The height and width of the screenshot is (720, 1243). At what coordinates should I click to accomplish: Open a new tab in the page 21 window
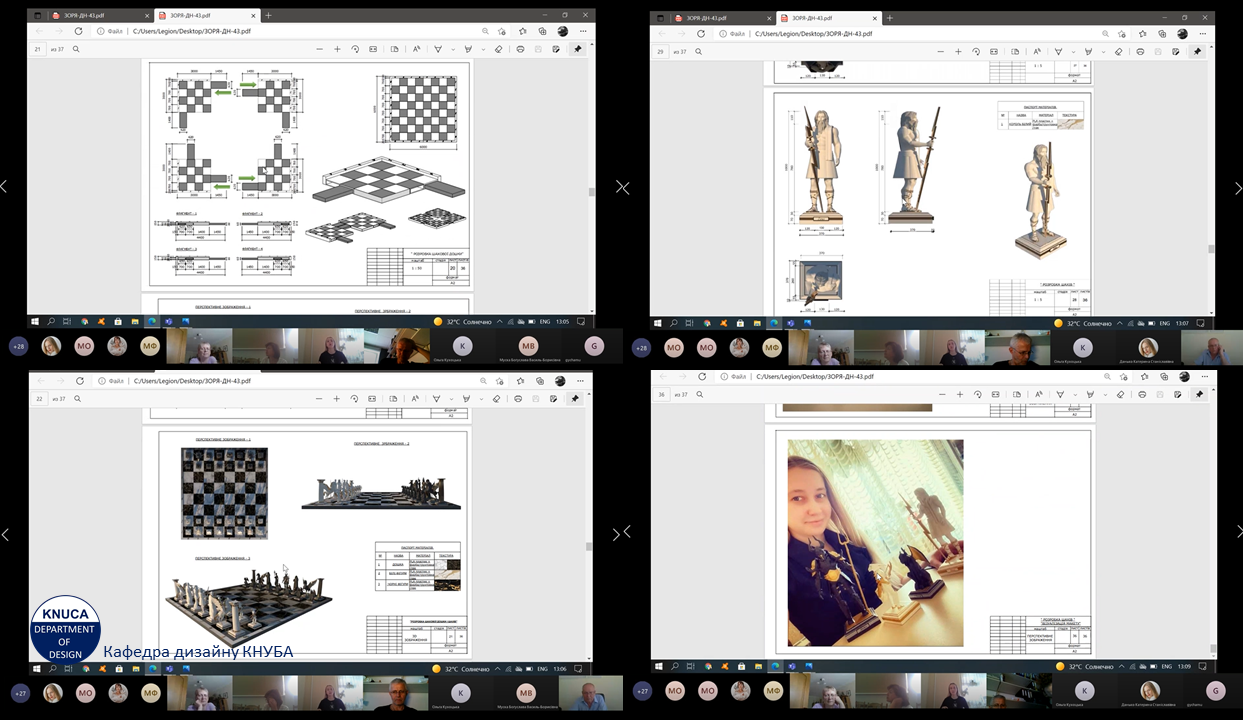[x=268, y=16]
